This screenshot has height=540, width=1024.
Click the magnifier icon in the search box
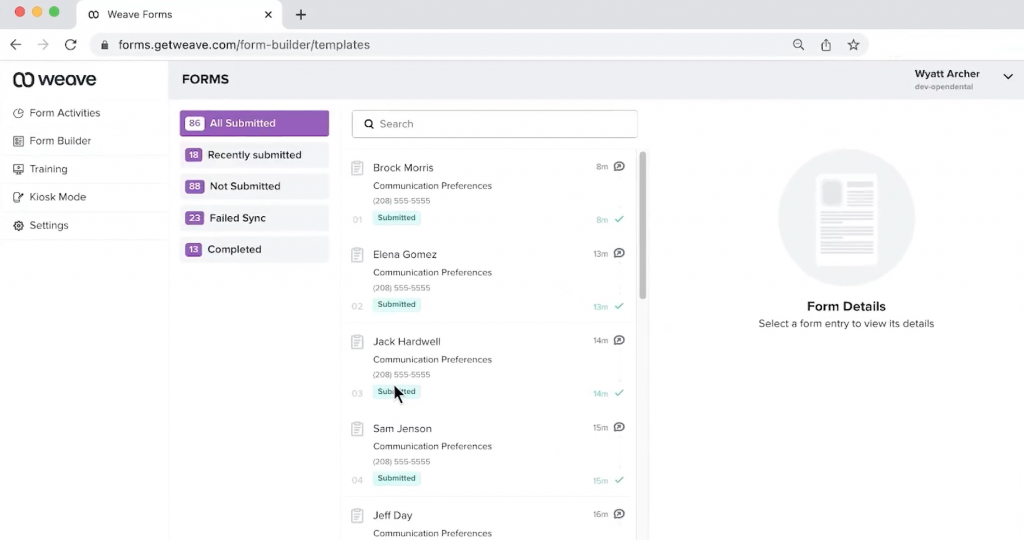[369, 124]
